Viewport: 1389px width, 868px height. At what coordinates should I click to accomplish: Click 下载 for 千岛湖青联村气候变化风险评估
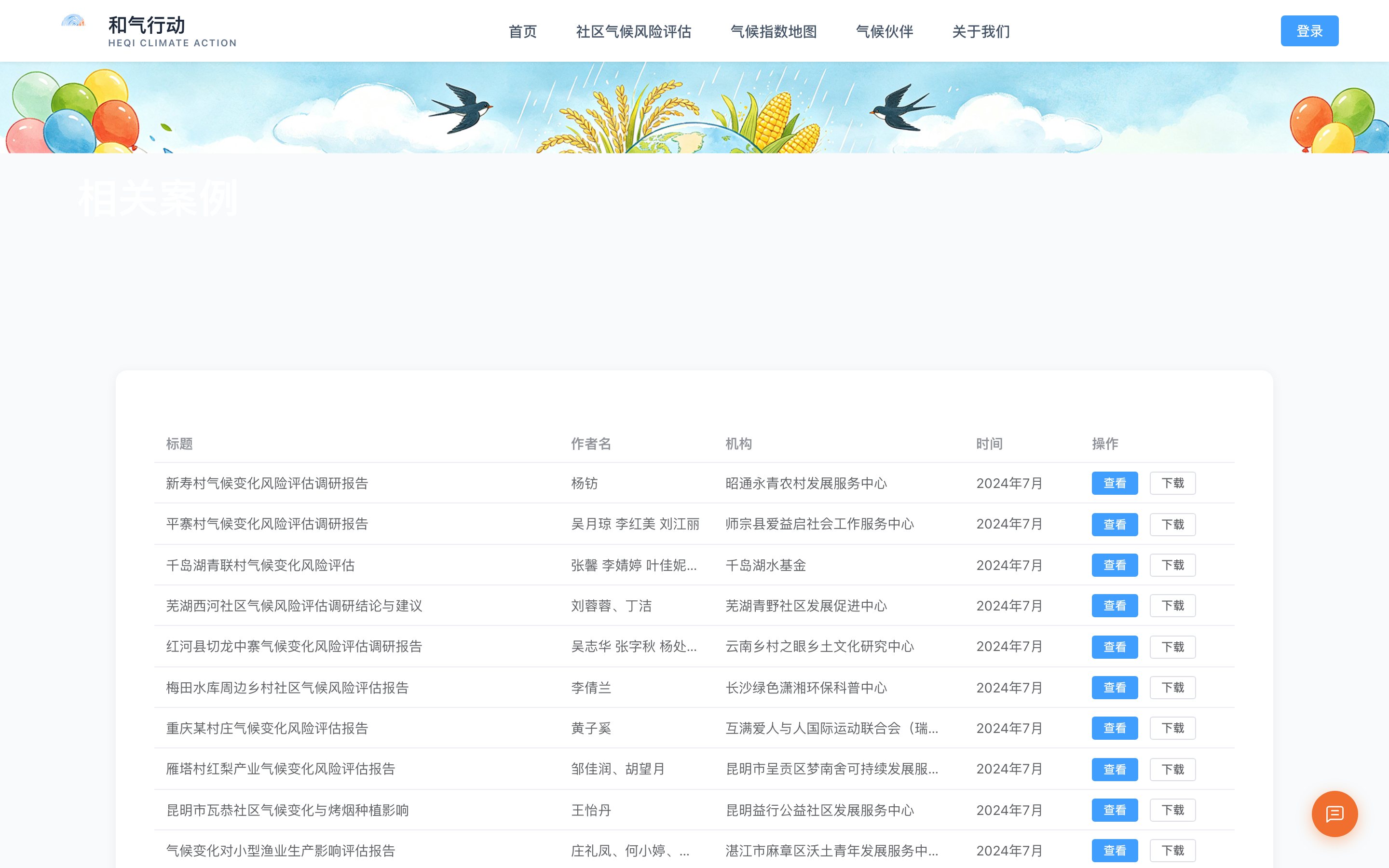pos(1172,566)
